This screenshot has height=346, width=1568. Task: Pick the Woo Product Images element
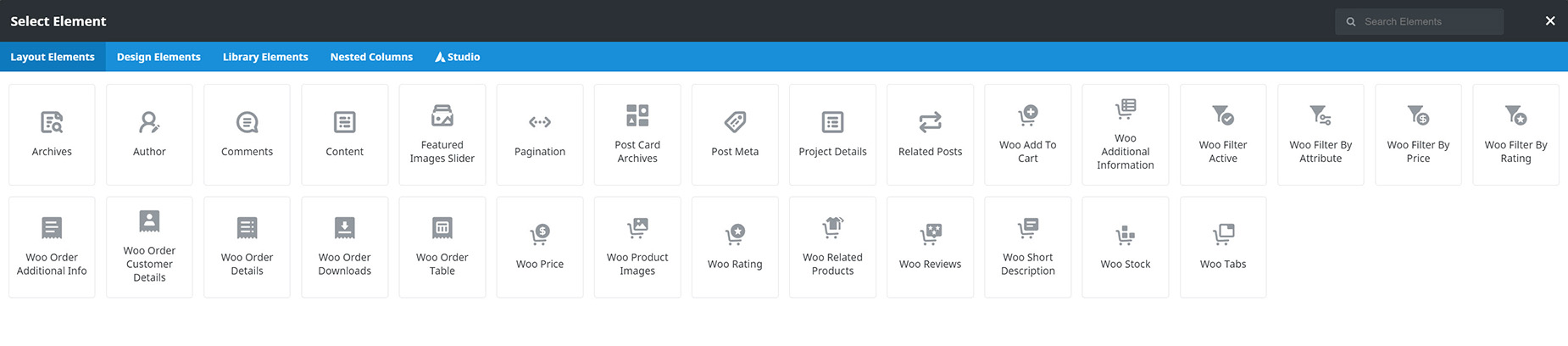637,248
